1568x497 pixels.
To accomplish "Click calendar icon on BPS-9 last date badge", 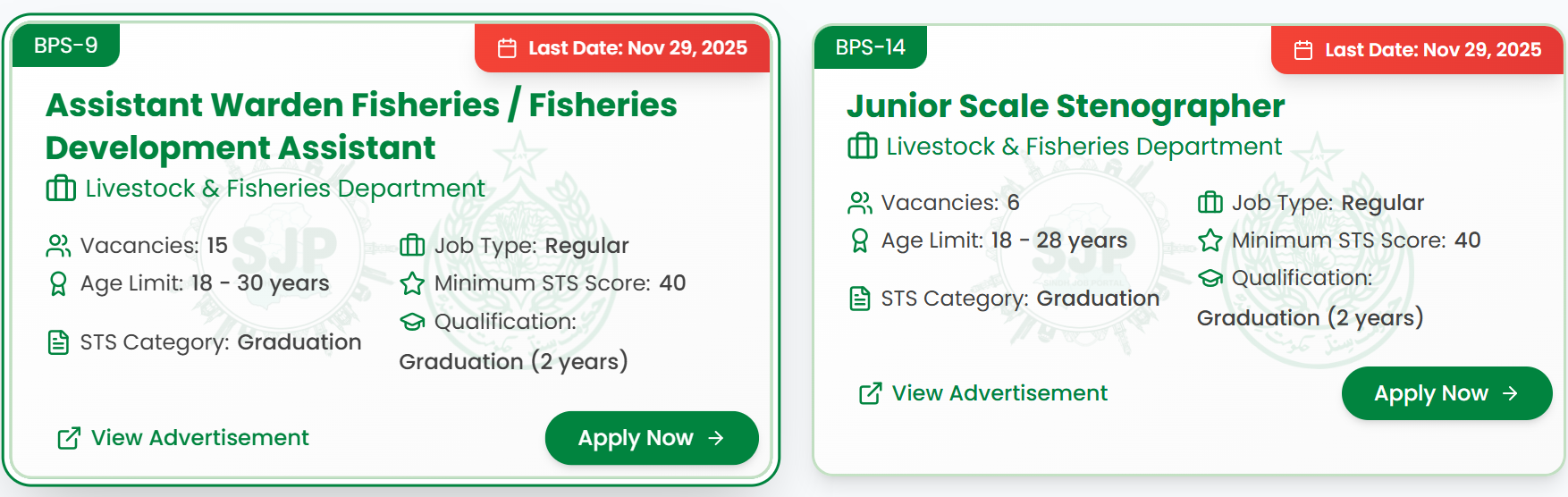I will [x=507, y=48].
